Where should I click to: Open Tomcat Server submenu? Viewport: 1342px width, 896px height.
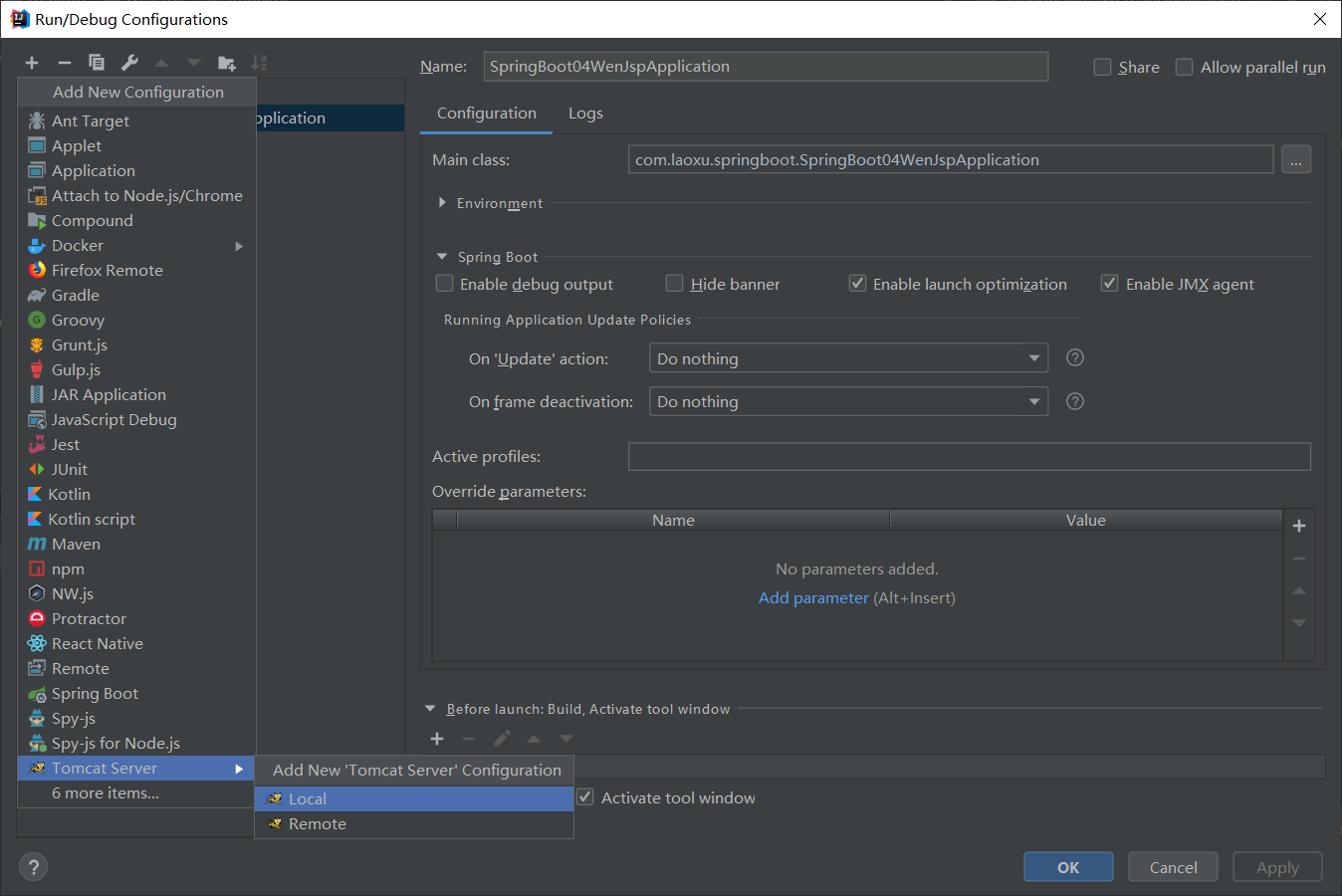point(136,768)
